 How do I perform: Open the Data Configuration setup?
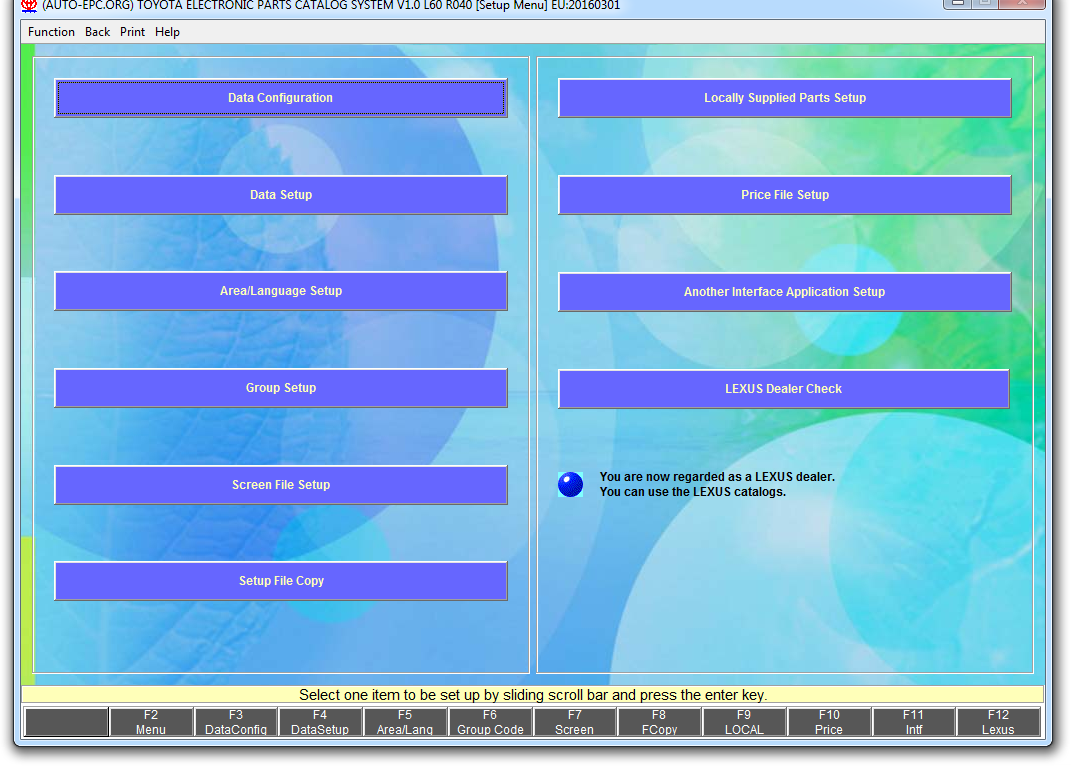pyautogui.click(x=281, y=98)
